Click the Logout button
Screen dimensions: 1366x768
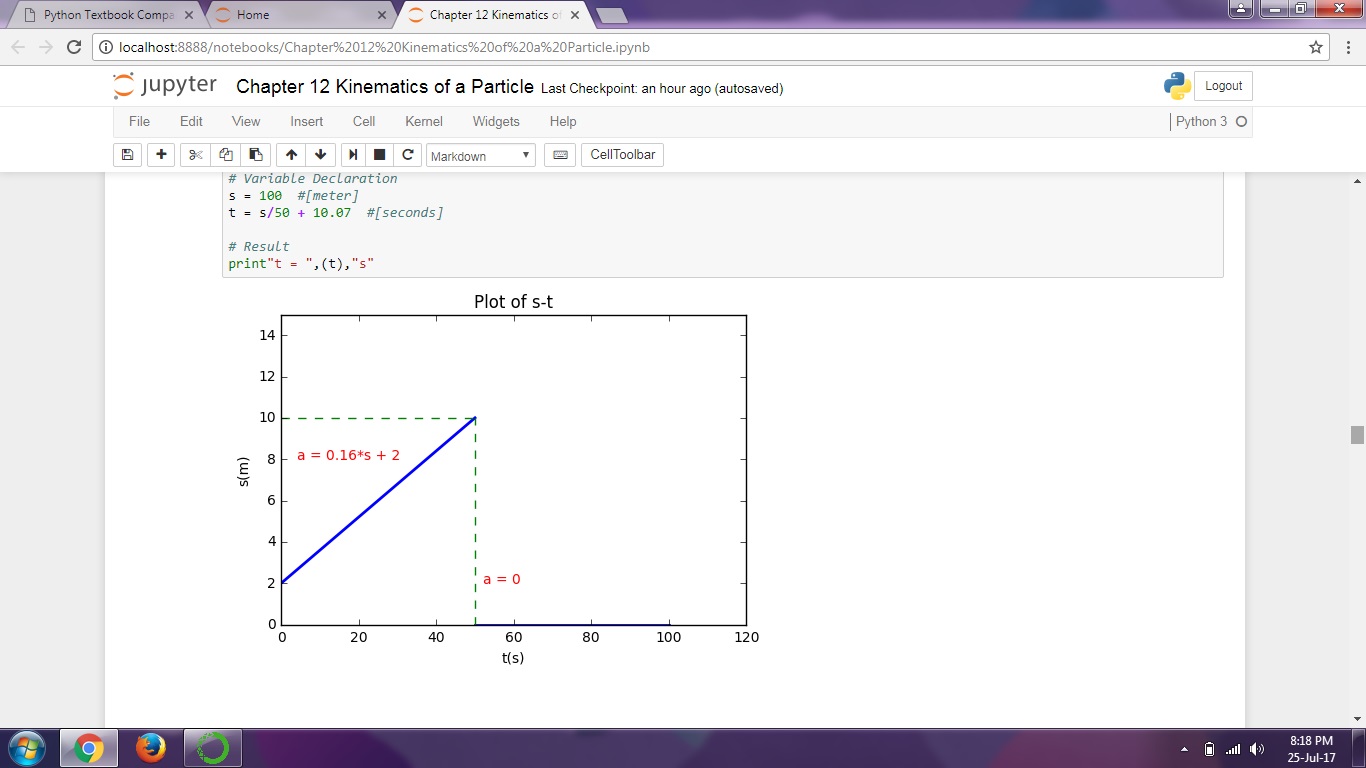[1223, 86]
